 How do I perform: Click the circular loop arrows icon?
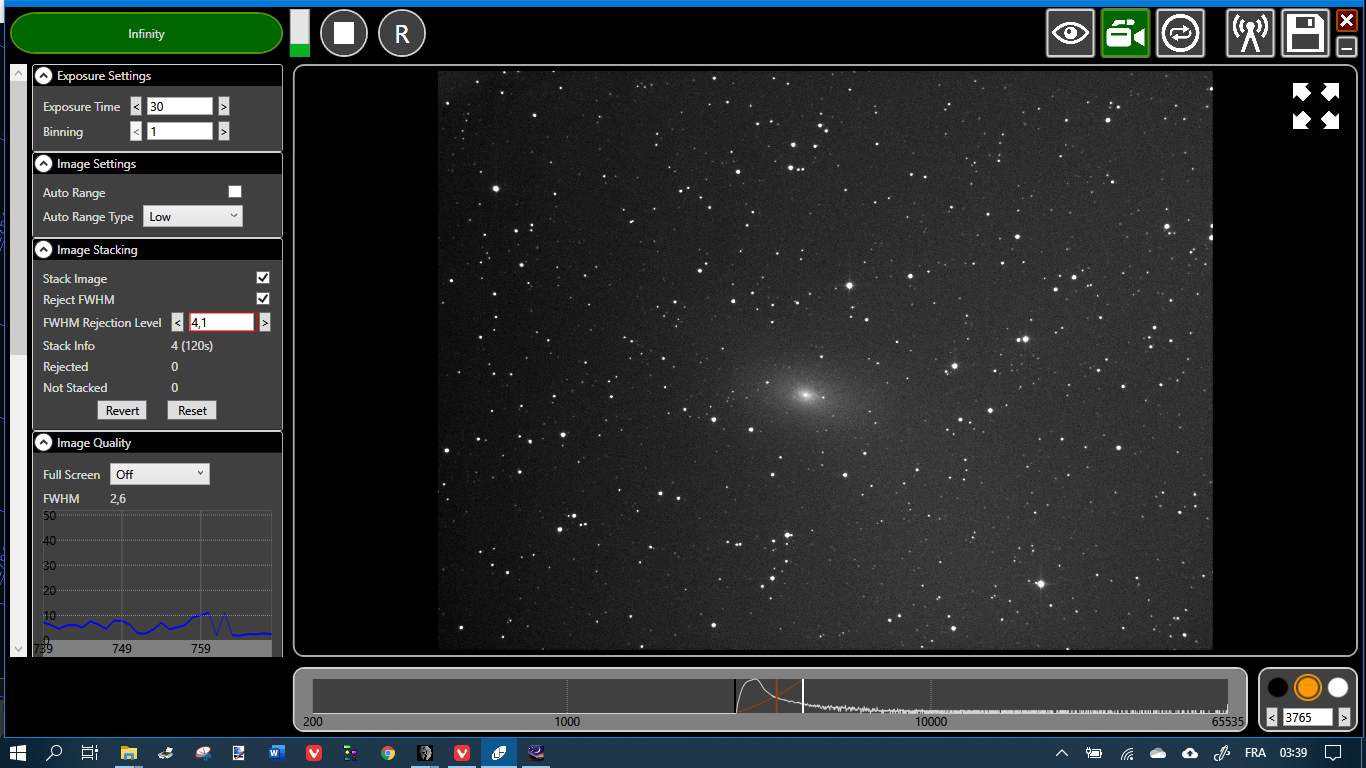tap(1180, 33)
